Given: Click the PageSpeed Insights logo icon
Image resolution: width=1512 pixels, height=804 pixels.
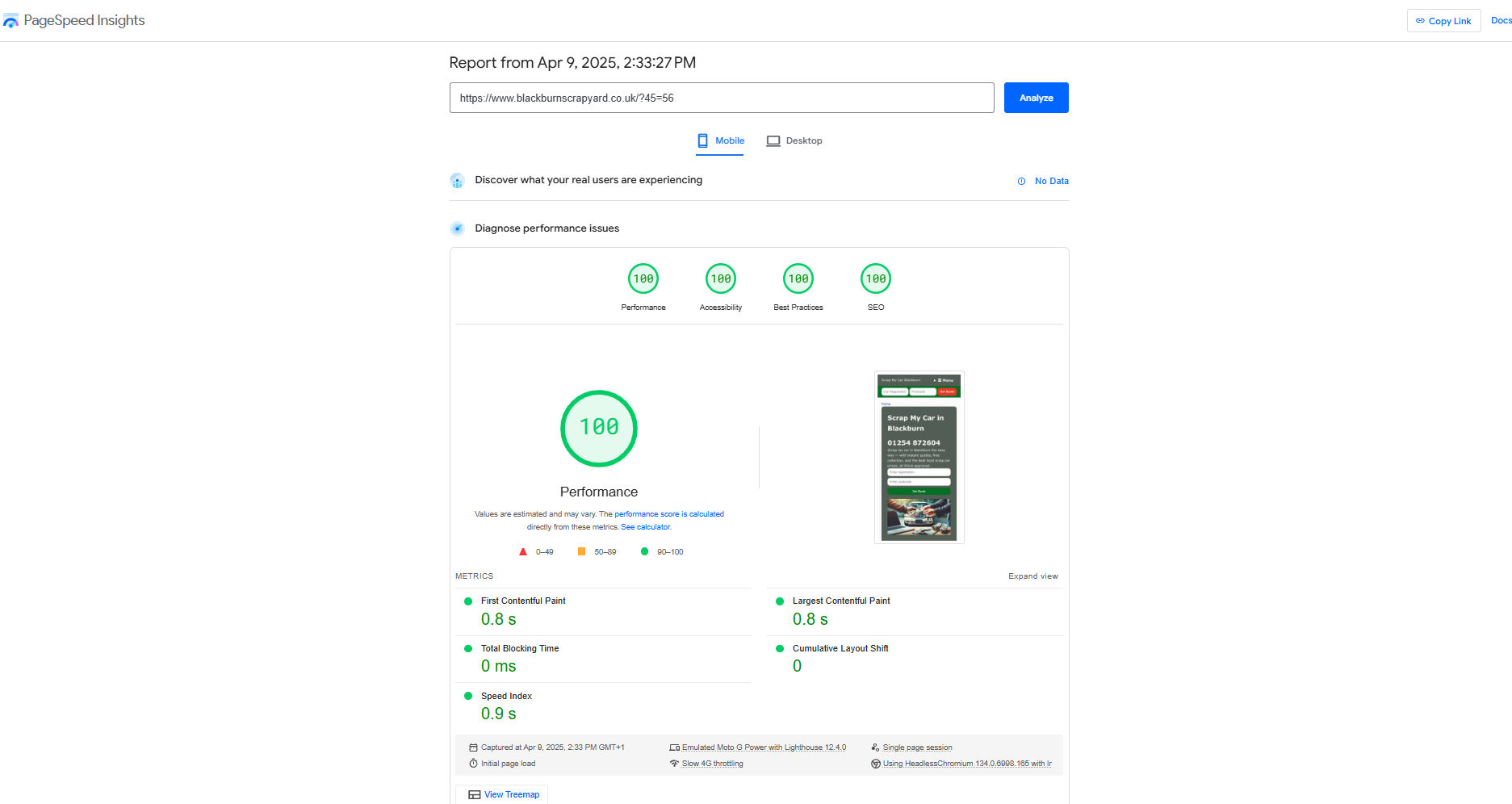Looking at the screenshot, I should point(10,20).
